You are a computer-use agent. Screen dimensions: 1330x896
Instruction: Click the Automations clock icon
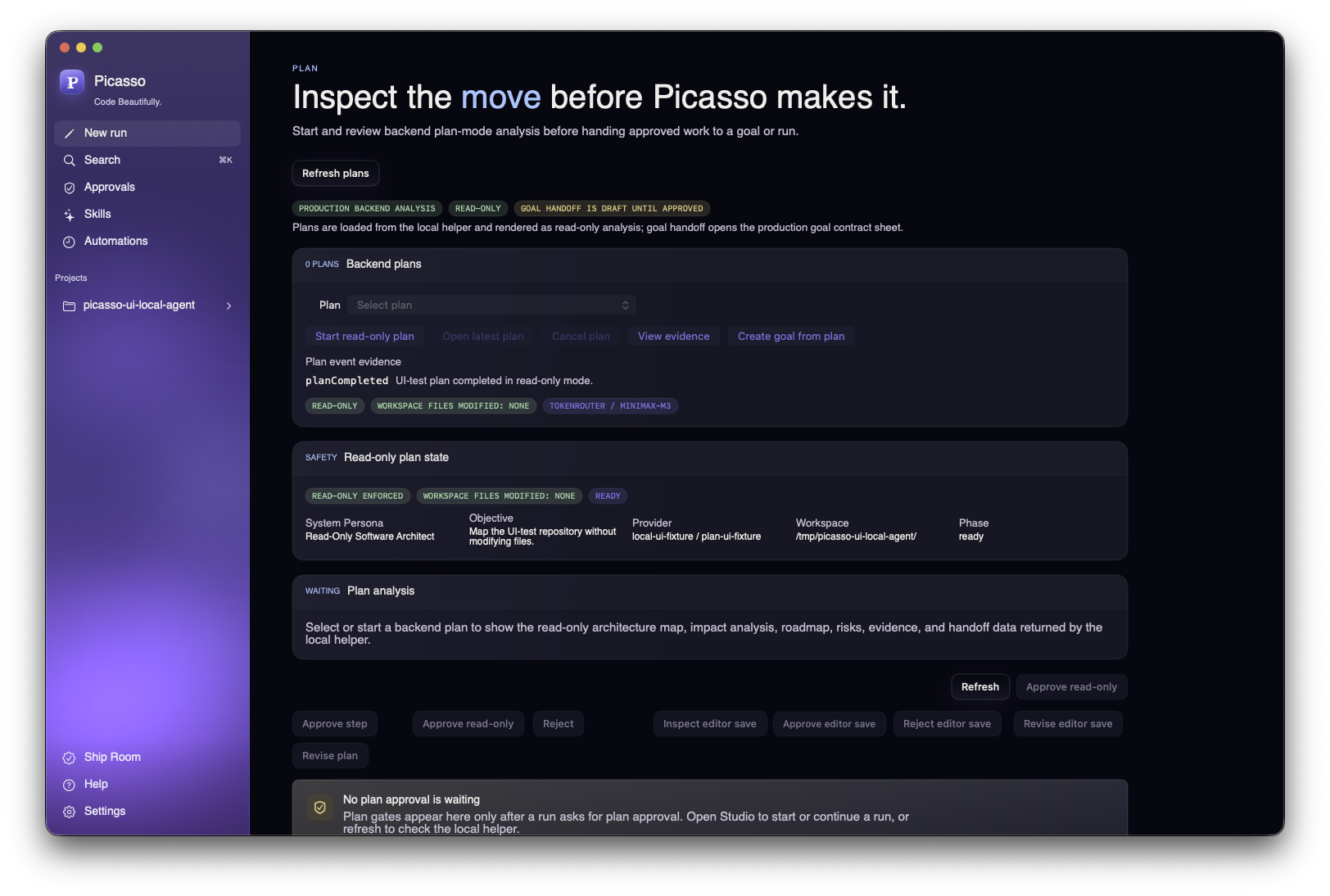pyautogui.click(x=70, y=242)
